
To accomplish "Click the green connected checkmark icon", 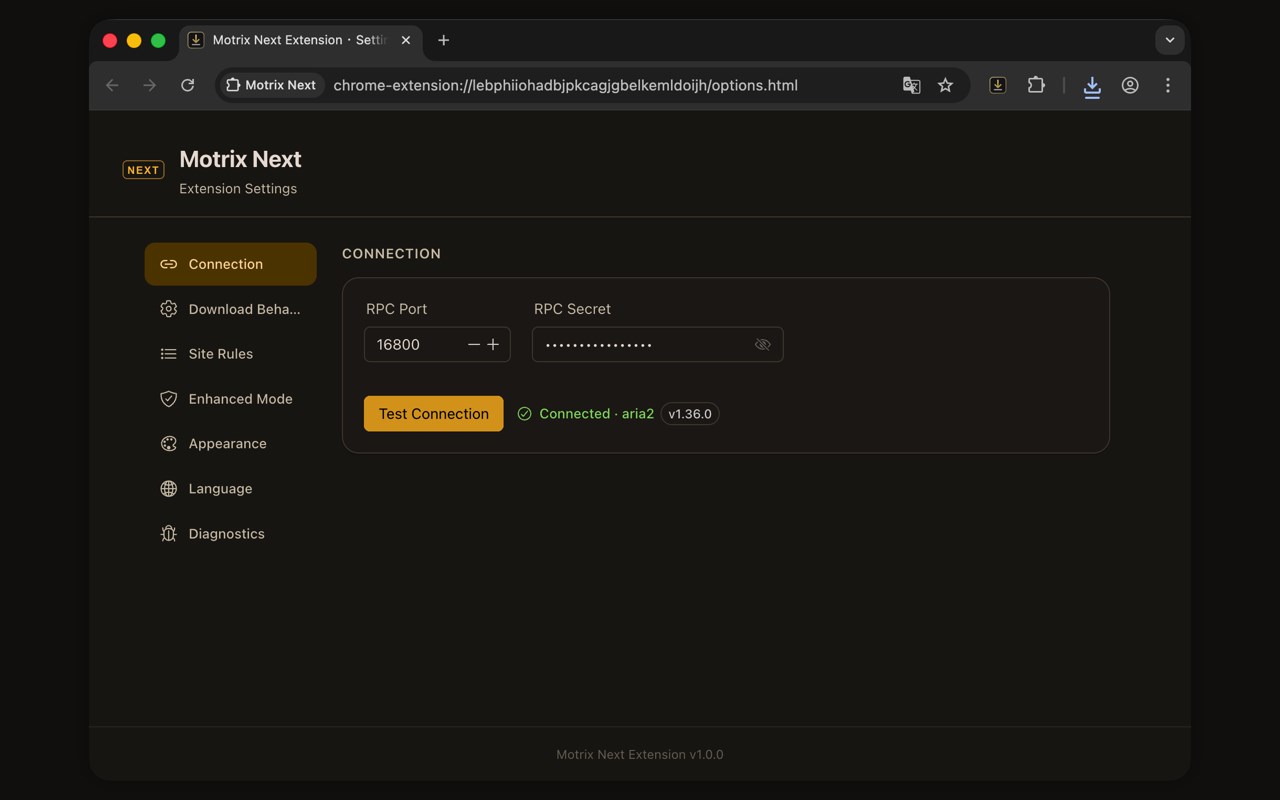I will (524, 414).
